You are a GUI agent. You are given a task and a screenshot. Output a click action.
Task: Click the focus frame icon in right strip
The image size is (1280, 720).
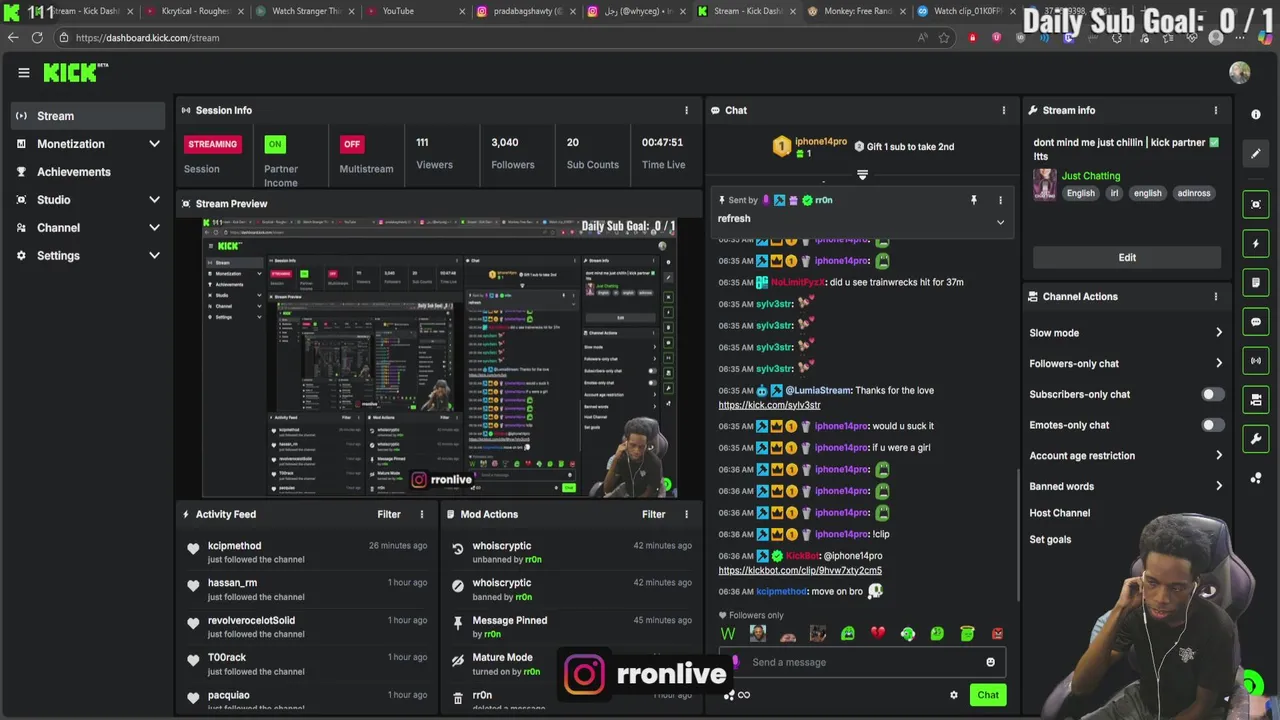click(1256, 204)
